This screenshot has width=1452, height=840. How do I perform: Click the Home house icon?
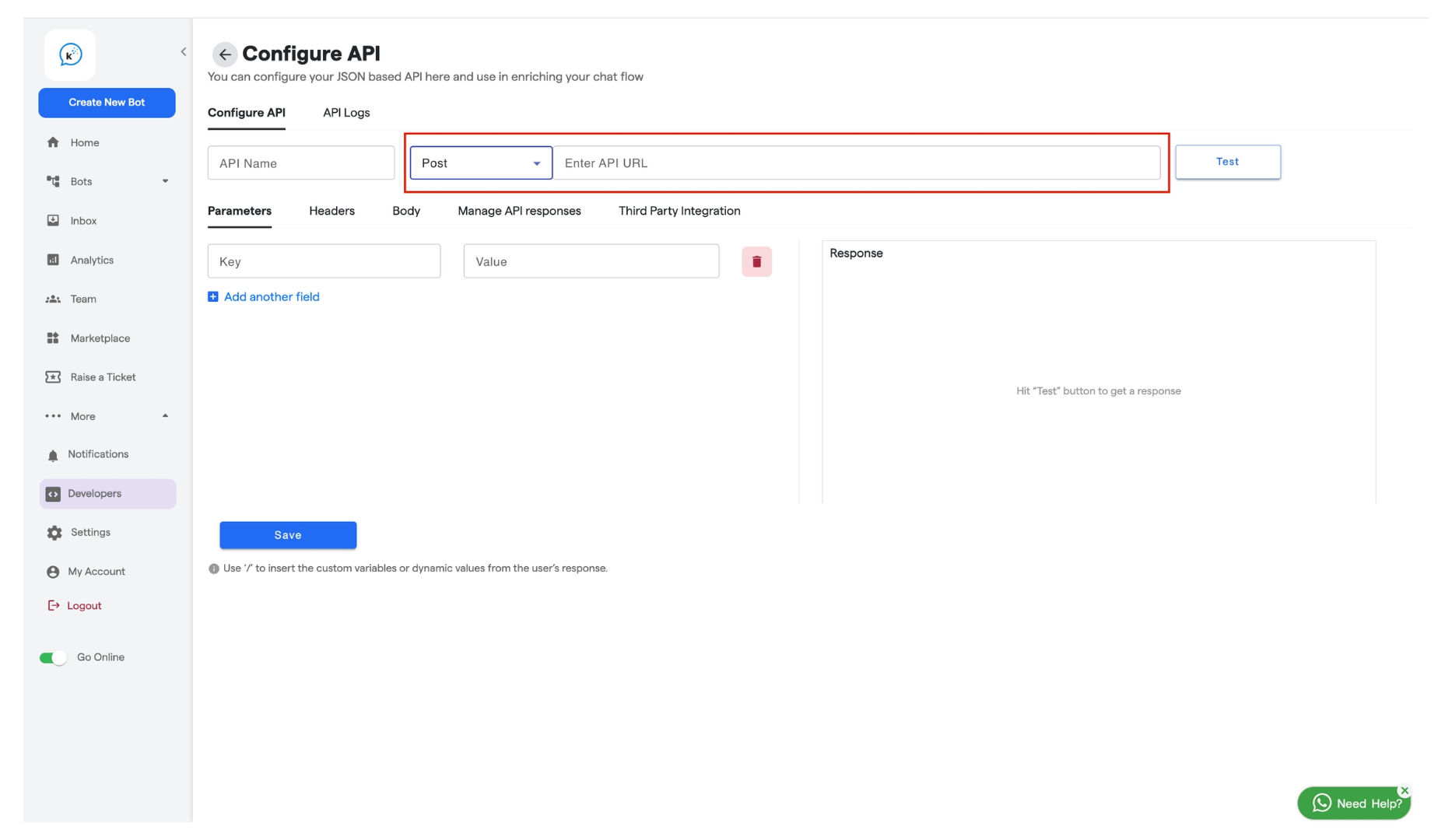pyautogui.click(x=53, y=142)
